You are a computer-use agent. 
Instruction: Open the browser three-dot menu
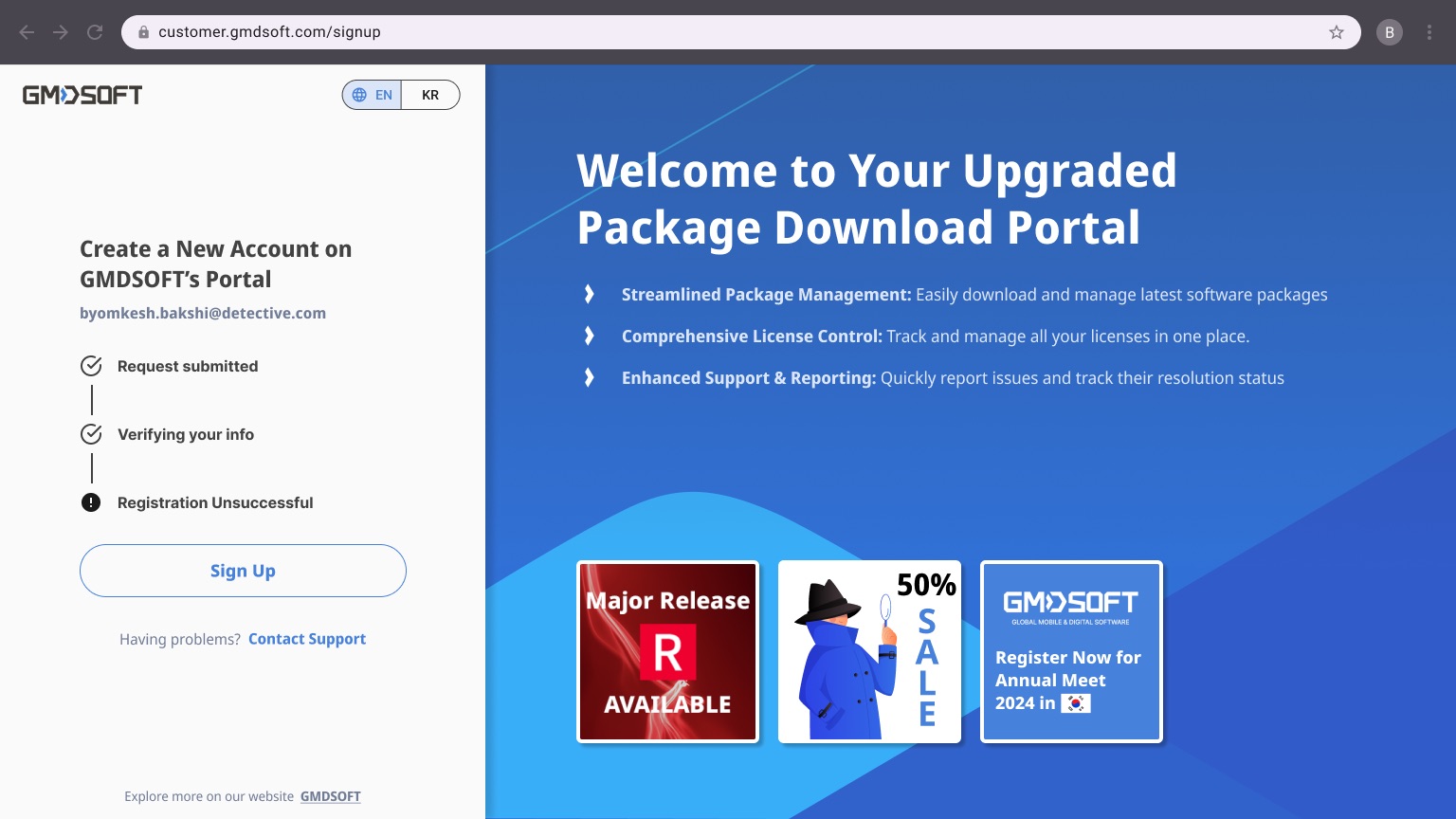coord(1429,32)
